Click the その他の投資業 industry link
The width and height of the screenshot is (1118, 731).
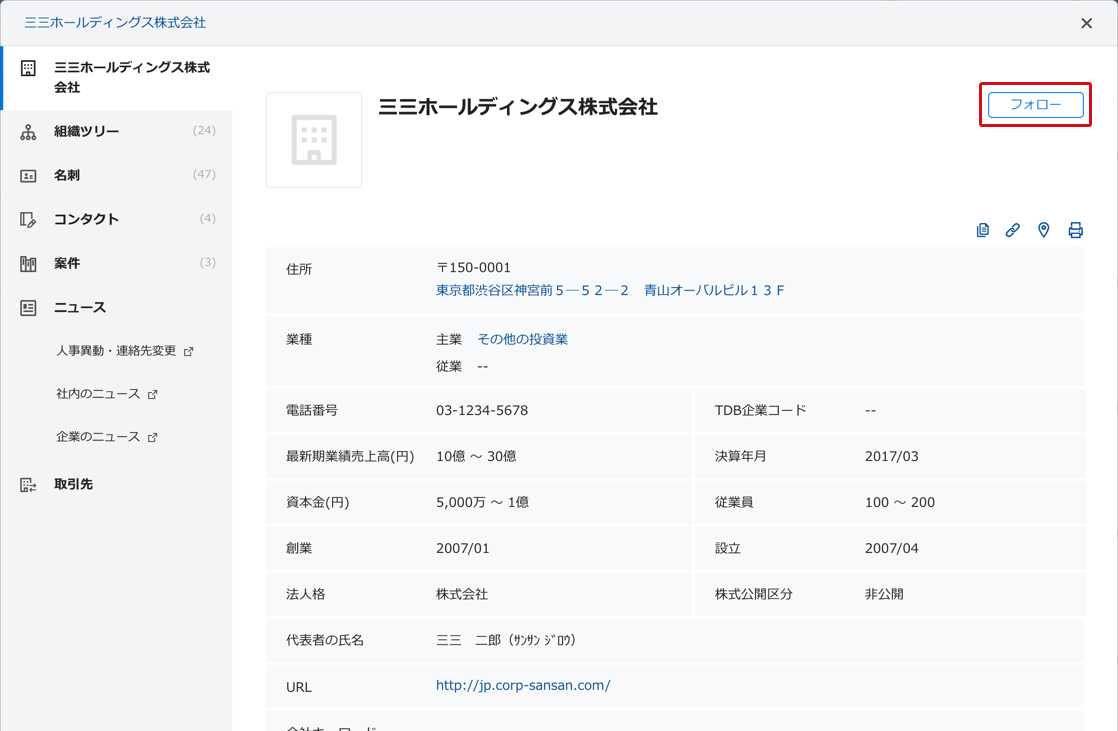(523, 339)
